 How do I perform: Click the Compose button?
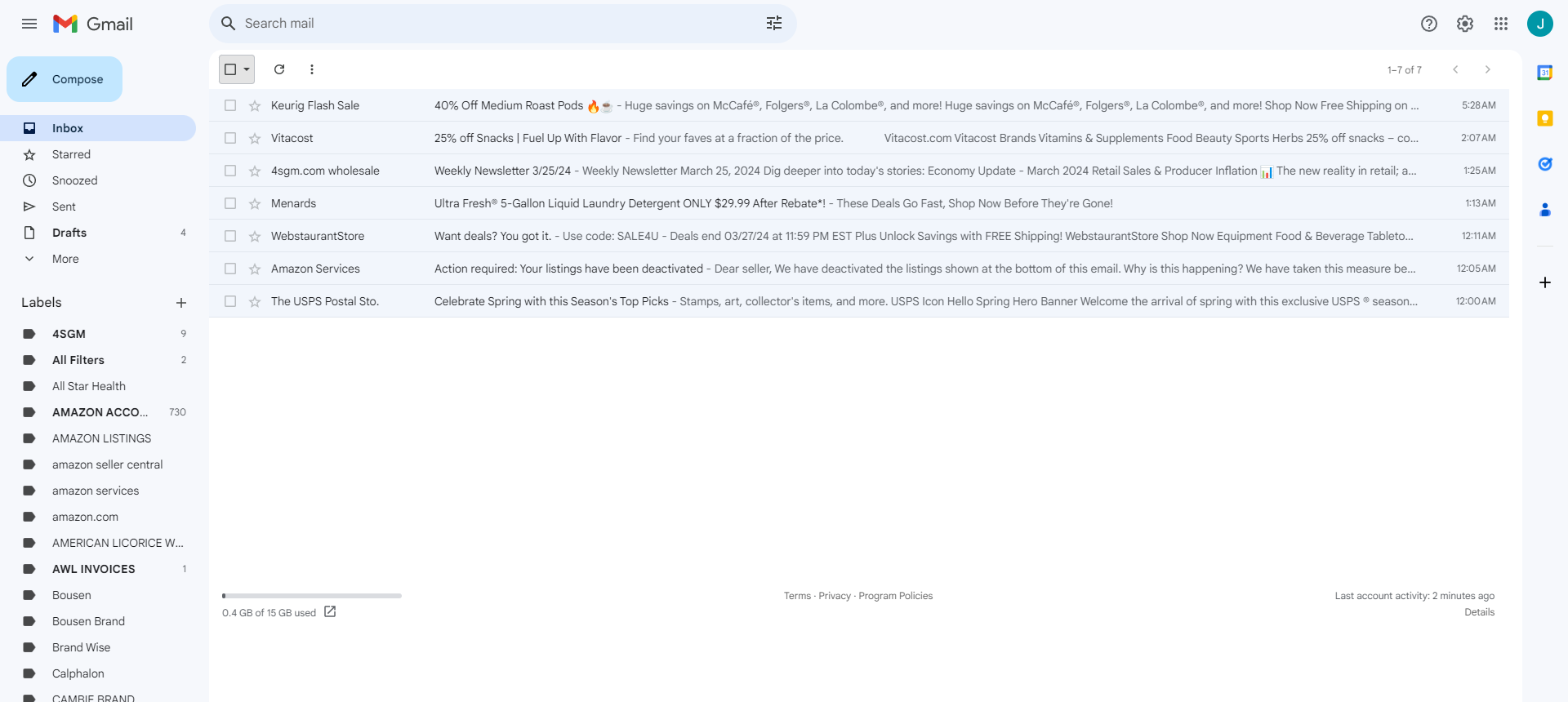(x=65, y=79)
